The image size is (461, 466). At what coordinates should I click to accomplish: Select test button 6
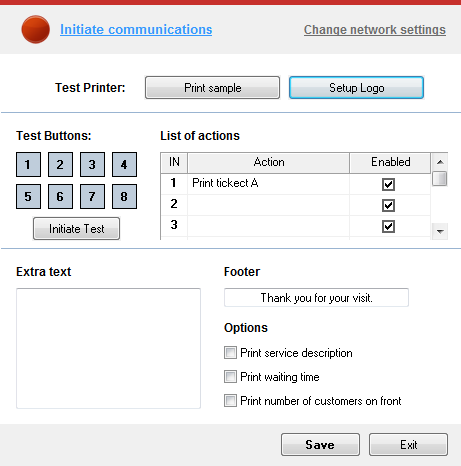(x=60, y=196)
